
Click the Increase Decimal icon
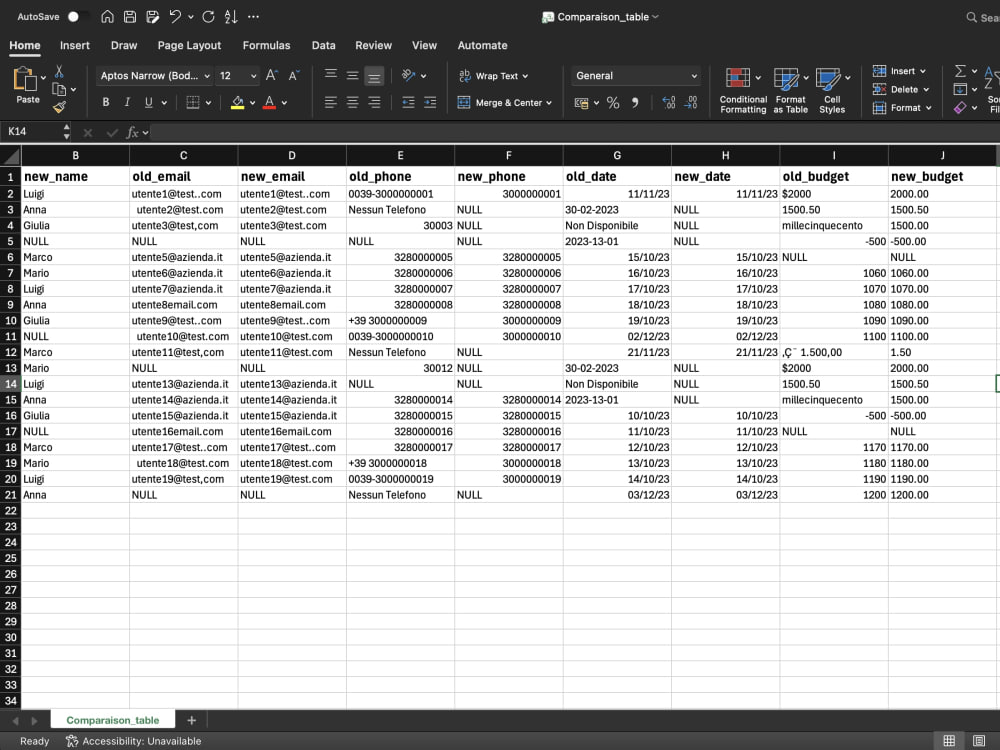[668, 102]
